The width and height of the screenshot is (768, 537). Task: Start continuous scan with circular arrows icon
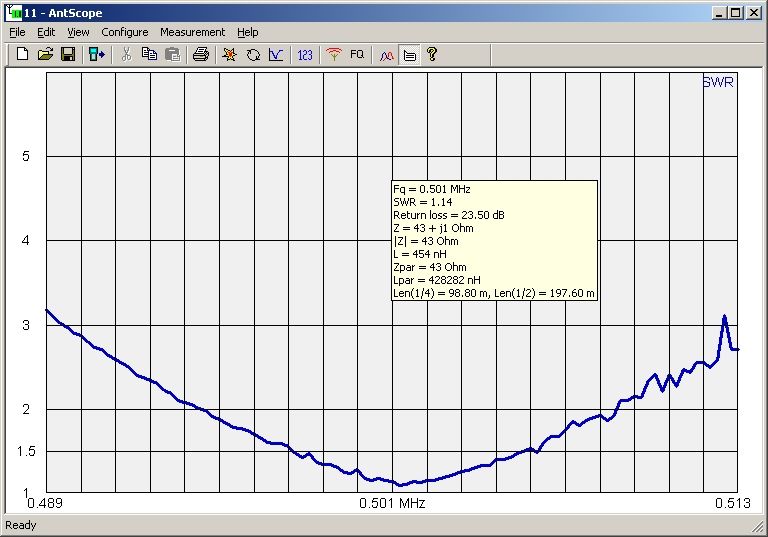(253, 54)
